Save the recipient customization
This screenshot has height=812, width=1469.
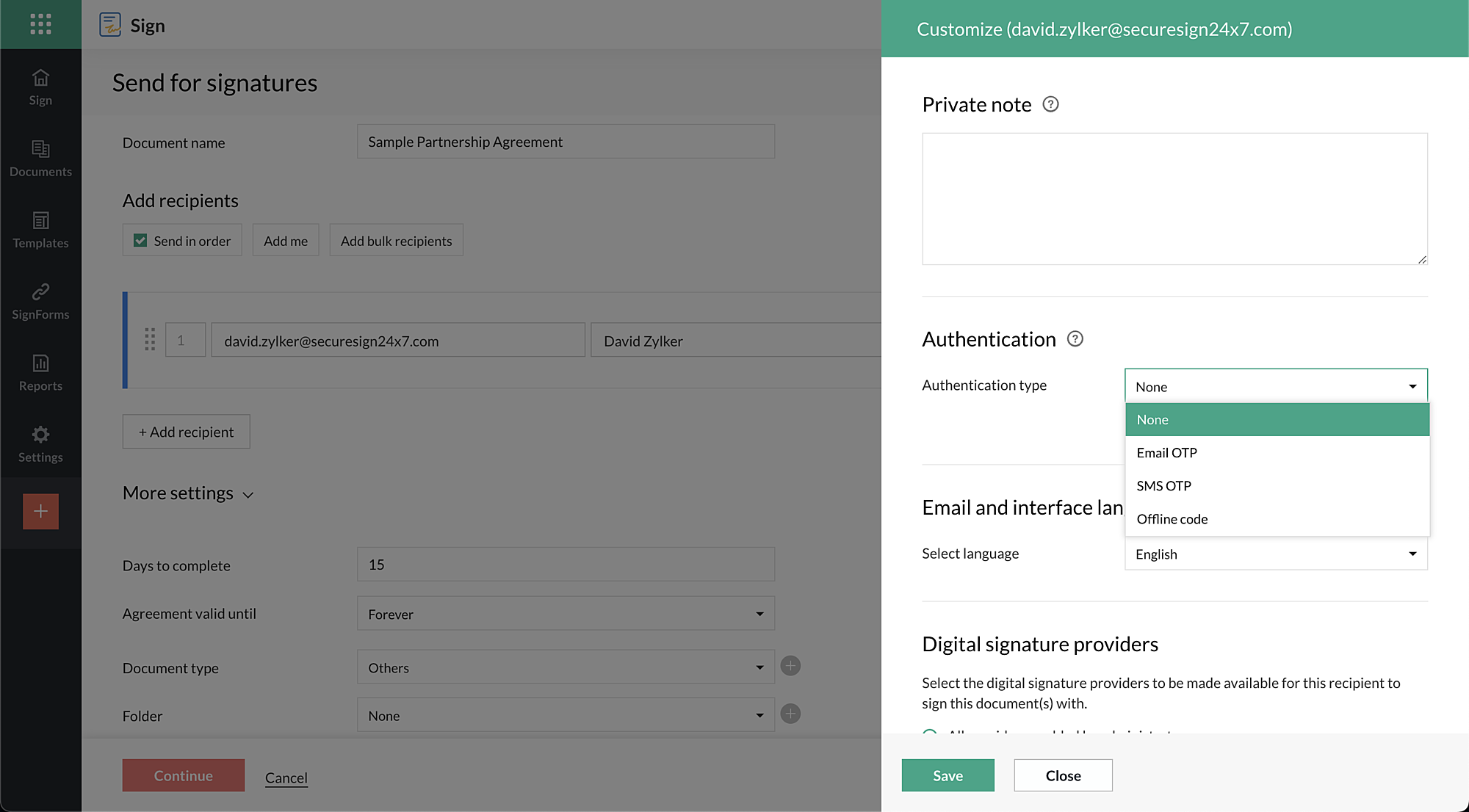pos(948,775)
